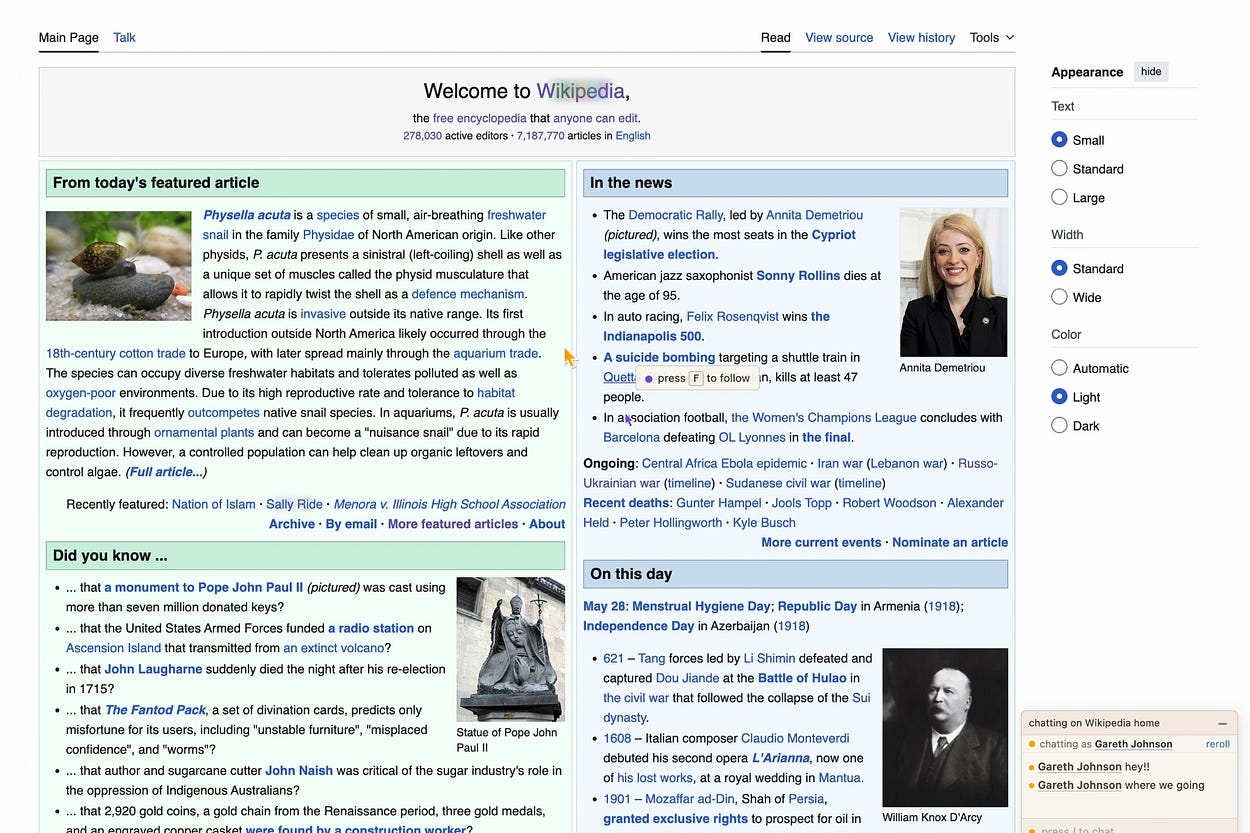The width and height of the screenshot is (1250, 833).
Task: Open the Physella acuta snail thumbnail
Action: tap(118, 265)
